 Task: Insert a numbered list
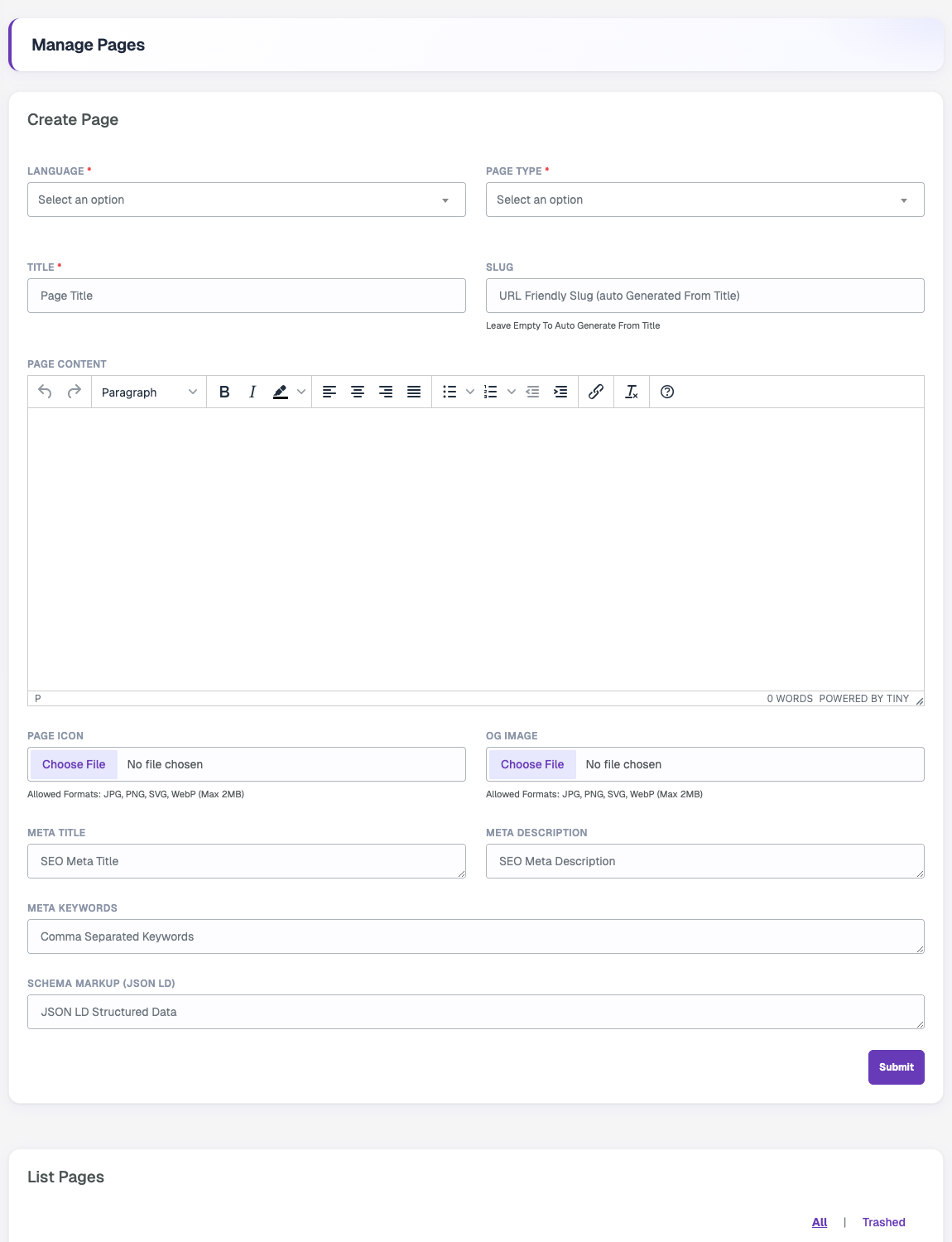491,392
